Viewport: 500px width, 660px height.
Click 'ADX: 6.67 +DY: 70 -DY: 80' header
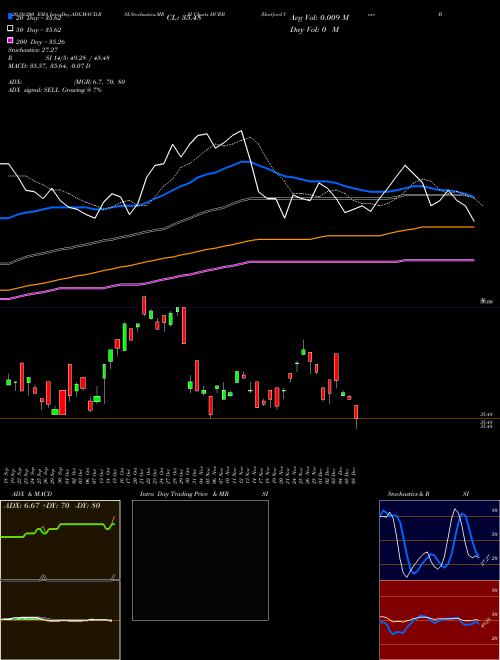point(52,505)
